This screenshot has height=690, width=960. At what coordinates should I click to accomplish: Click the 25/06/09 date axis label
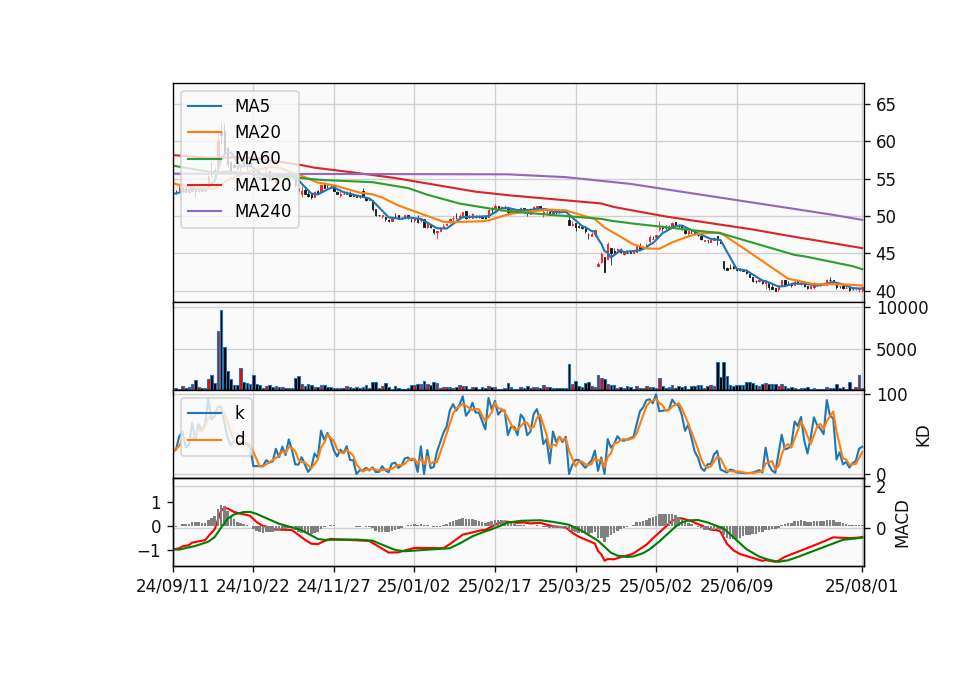pos(737,586)
